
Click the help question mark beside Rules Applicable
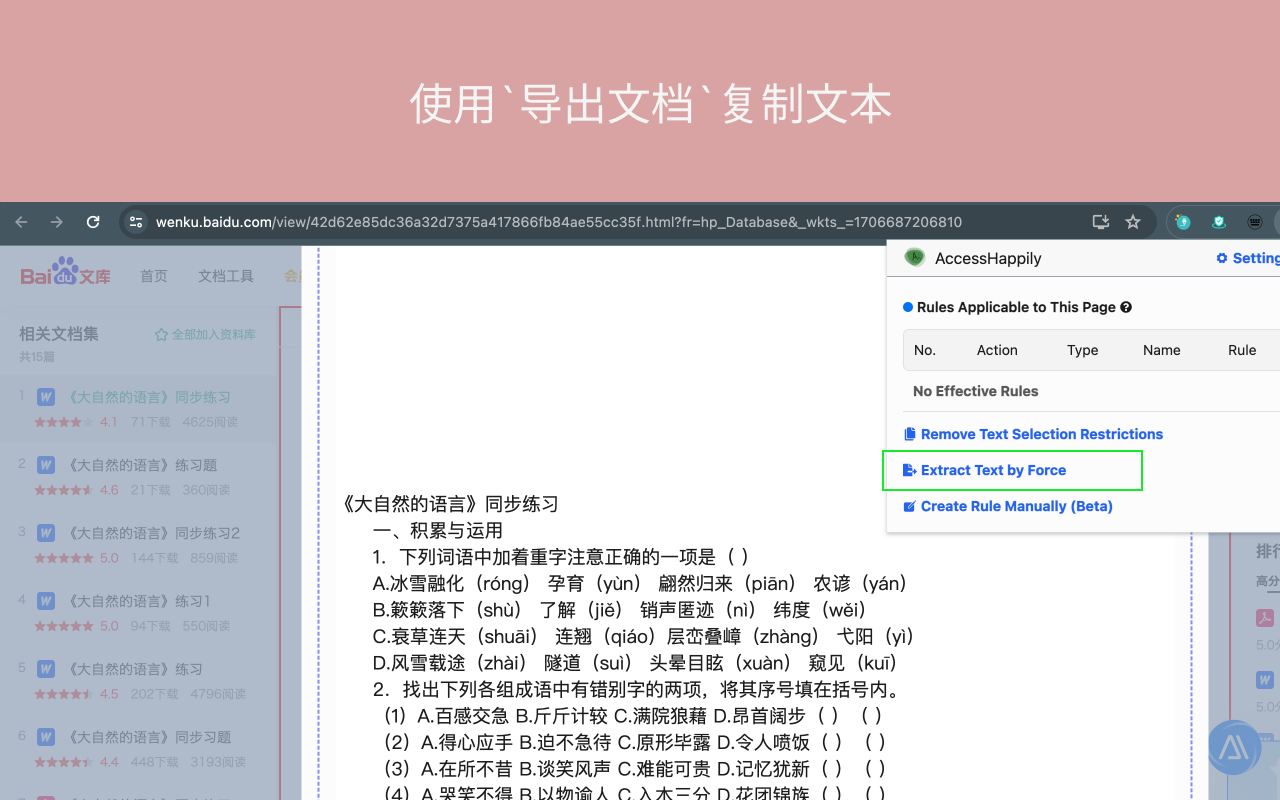1126,307
